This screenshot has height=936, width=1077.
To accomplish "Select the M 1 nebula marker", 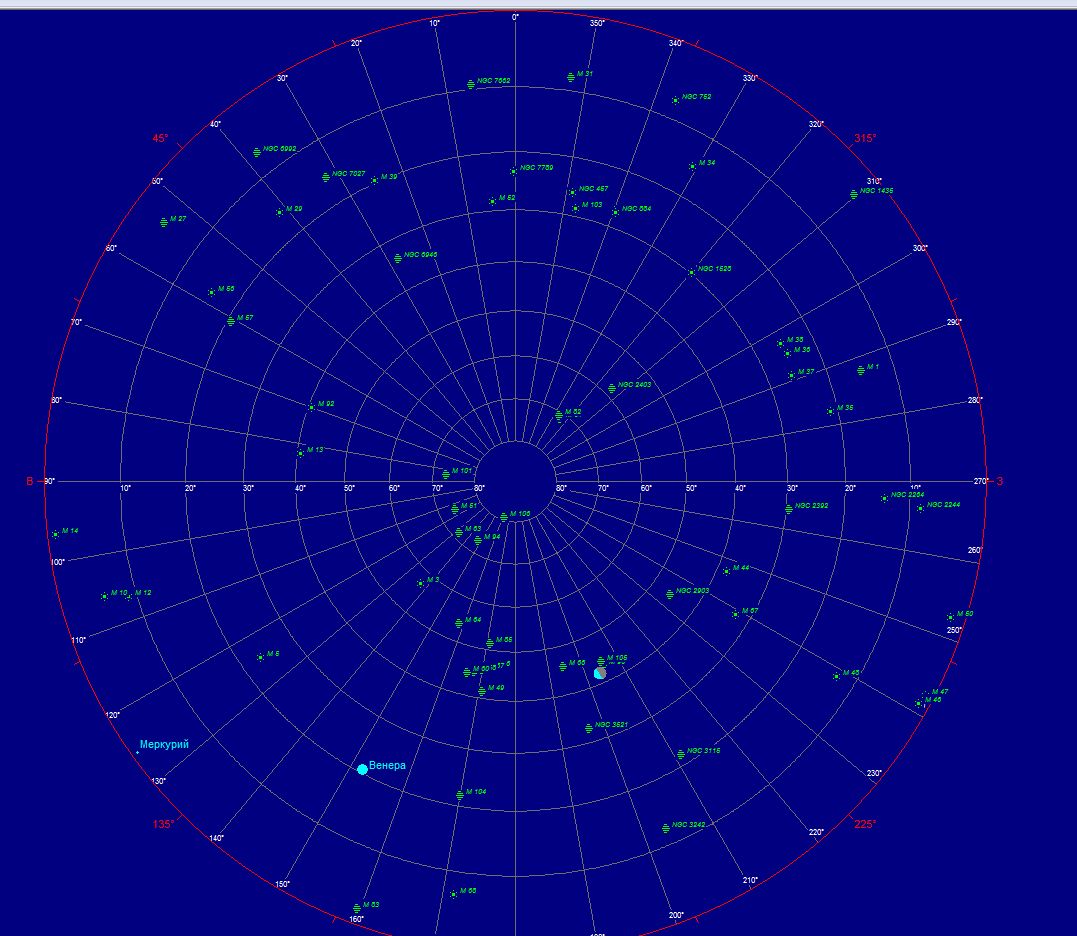I will pos(861,370).
